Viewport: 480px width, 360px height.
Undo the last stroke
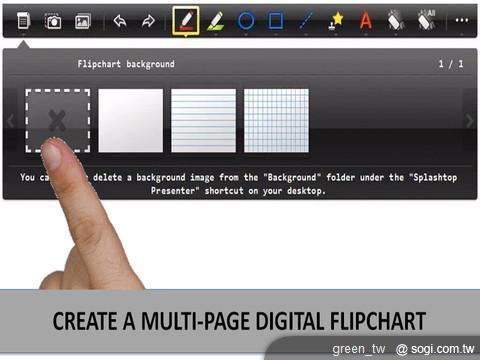point(120,21)
